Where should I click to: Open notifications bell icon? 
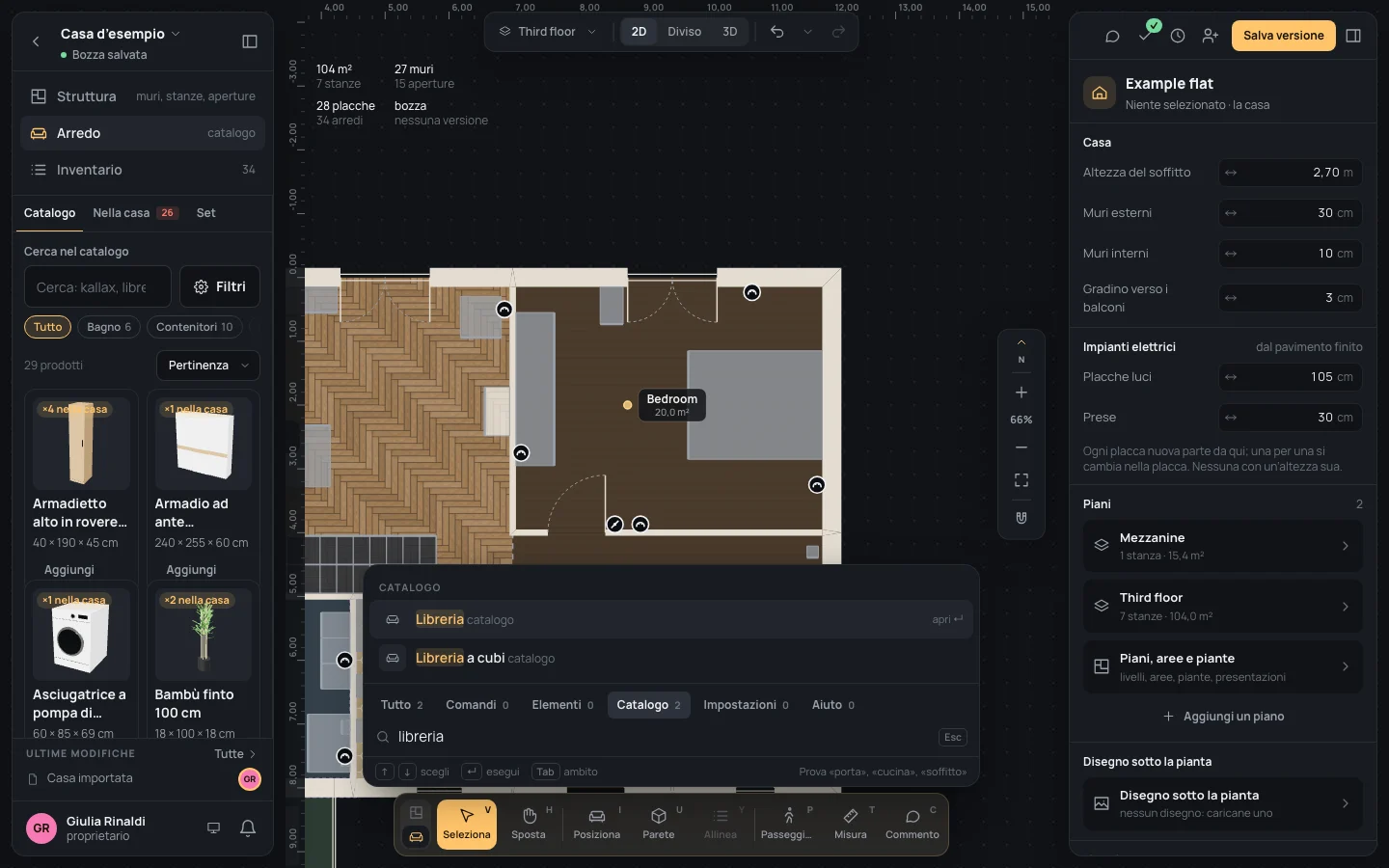(x=248, y=827)
